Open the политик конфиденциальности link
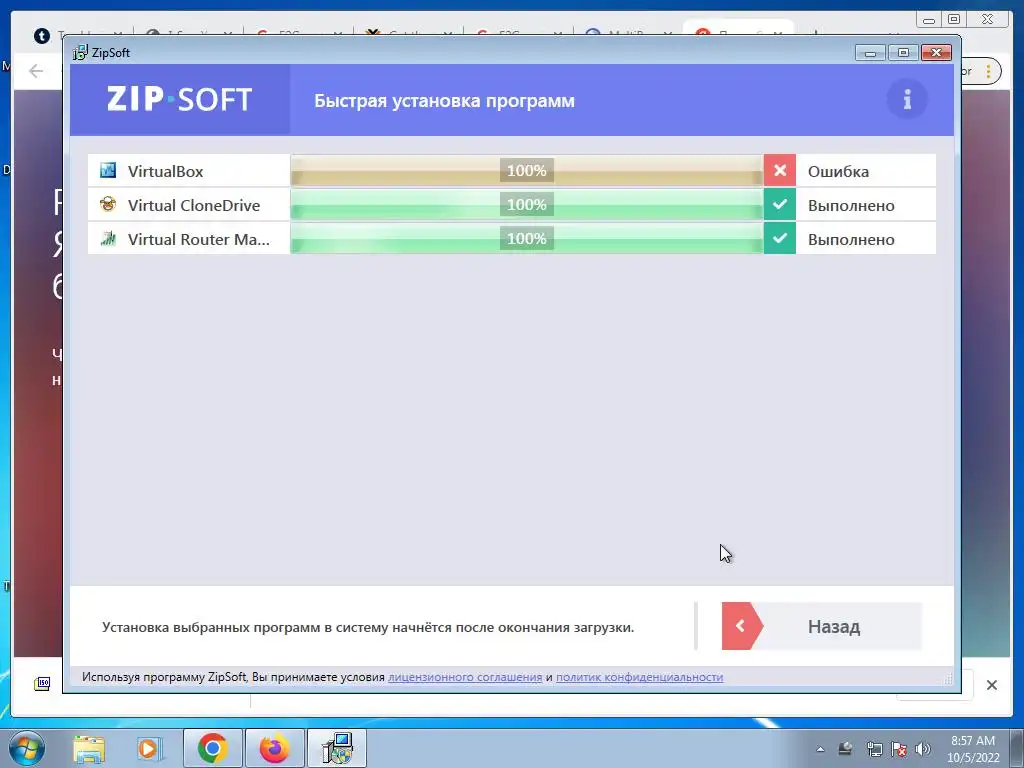Viewport: 1024px width, 768px height. 639,677
